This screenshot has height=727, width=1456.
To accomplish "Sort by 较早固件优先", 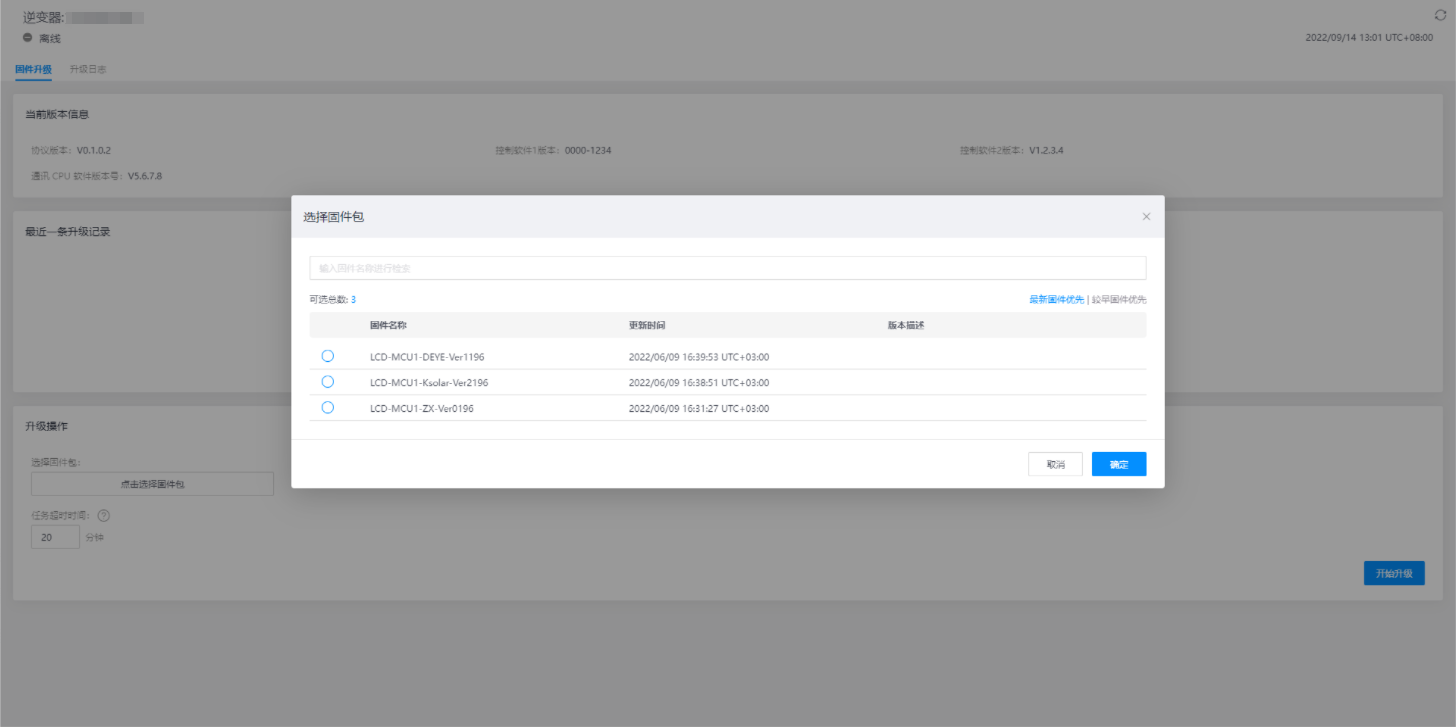I will coord(1119,299).
